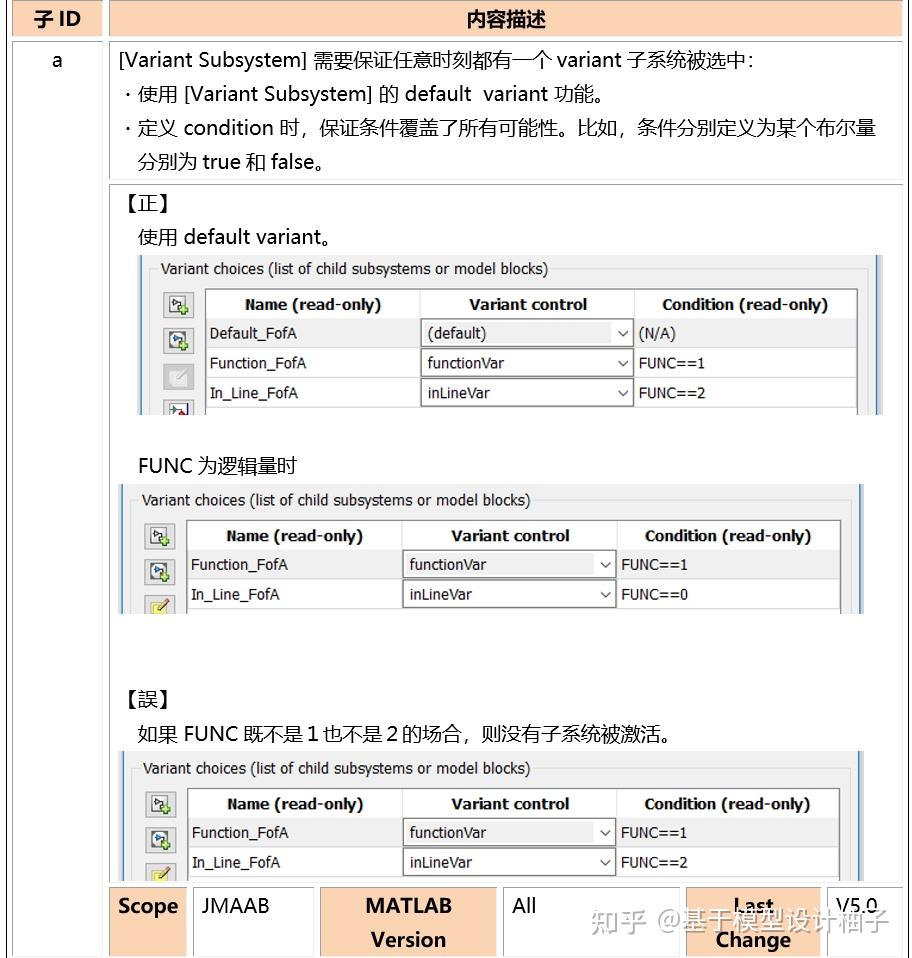Viewport: 912px width, 958px height.
Task: Click Name (read-only) header in default variant example
Action: [x=313, y=304]
